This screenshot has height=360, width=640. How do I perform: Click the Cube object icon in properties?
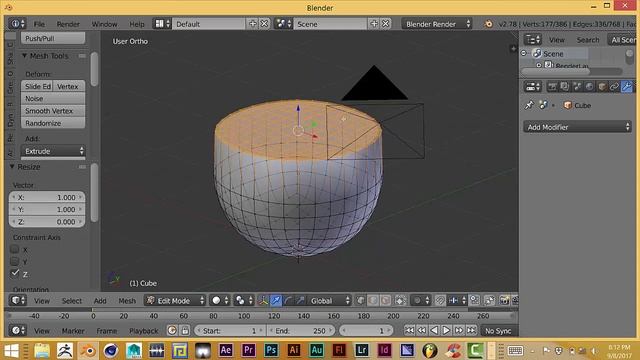[568, 105]
